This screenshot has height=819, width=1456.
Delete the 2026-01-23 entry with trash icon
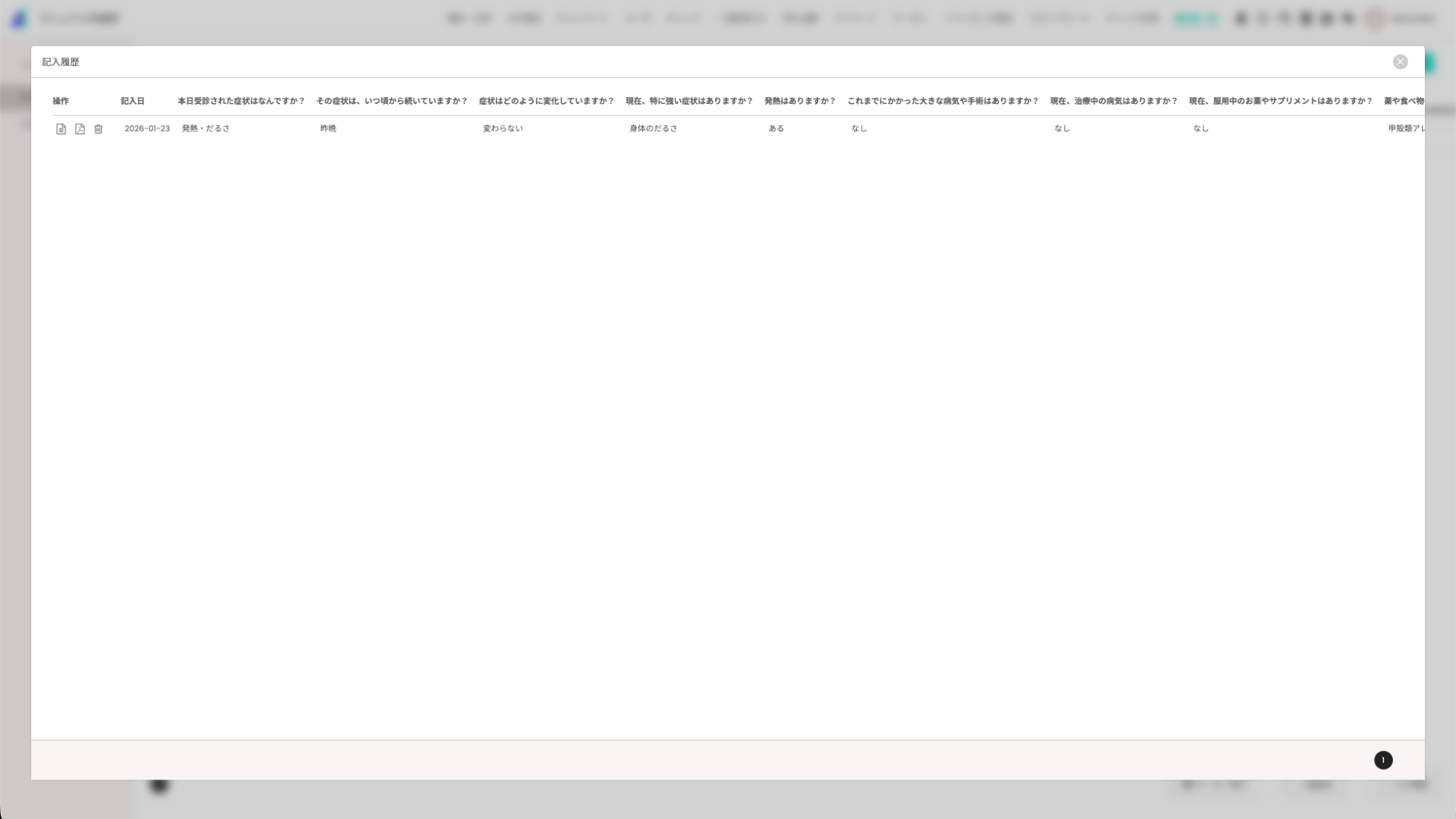(x=98, y=129)
